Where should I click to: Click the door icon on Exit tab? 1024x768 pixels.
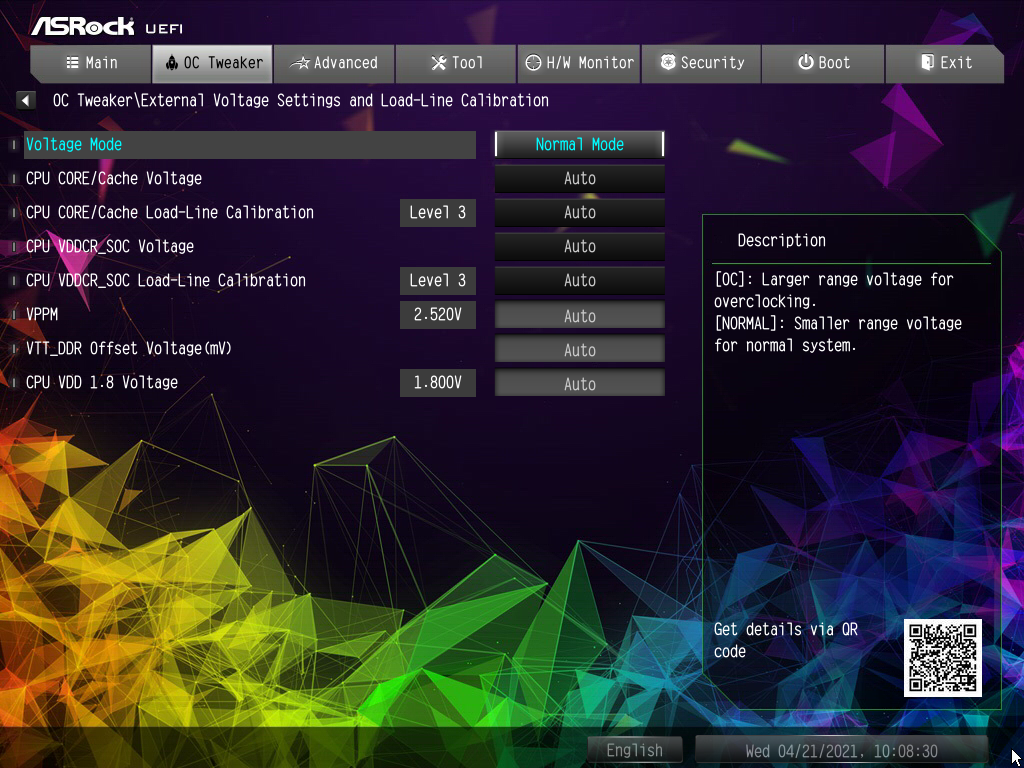point(927,63)
